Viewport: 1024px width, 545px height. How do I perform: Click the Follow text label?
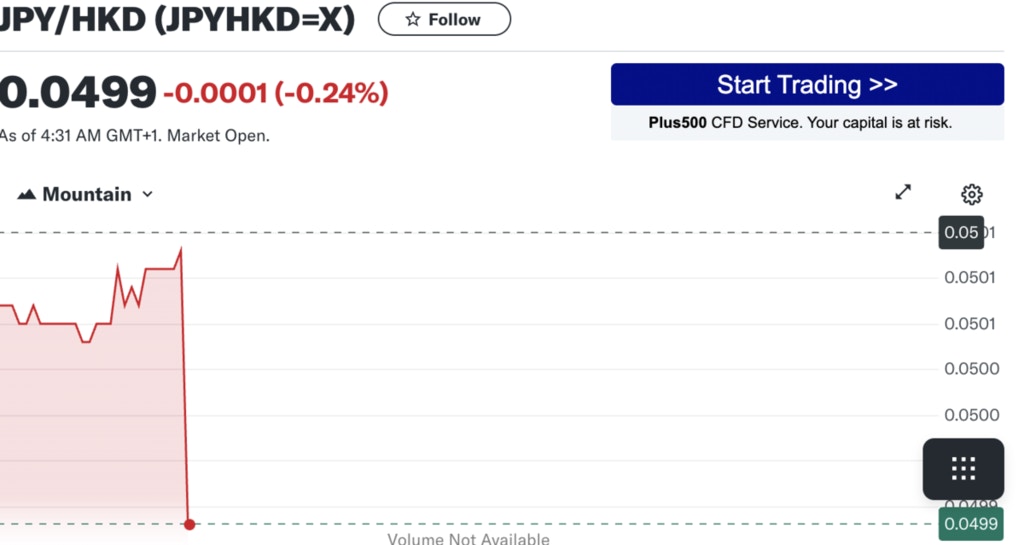pos(454,20)
